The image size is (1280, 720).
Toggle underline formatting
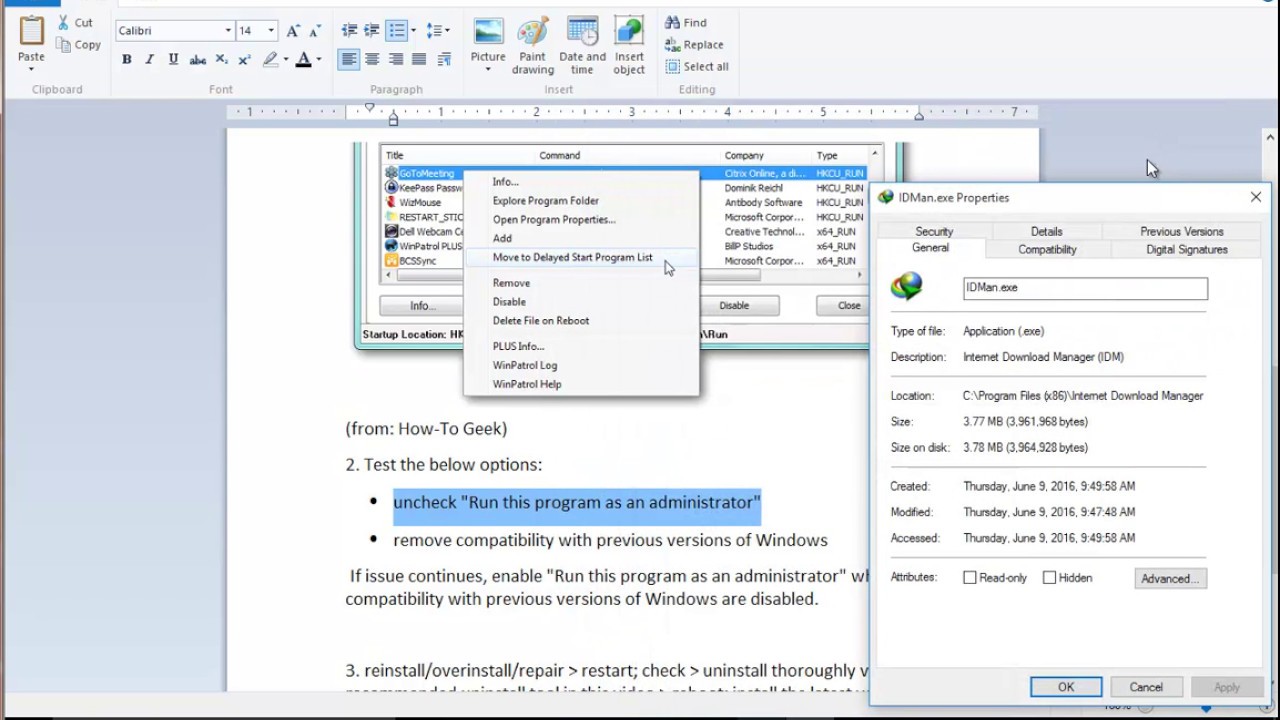tap(173, 60)
